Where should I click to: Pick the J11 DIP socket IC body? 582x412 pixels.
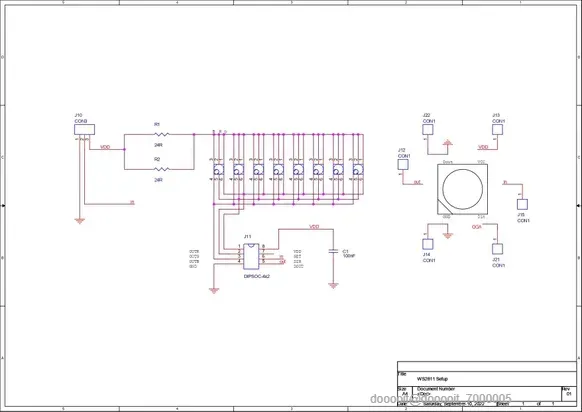tap(251, 256)
